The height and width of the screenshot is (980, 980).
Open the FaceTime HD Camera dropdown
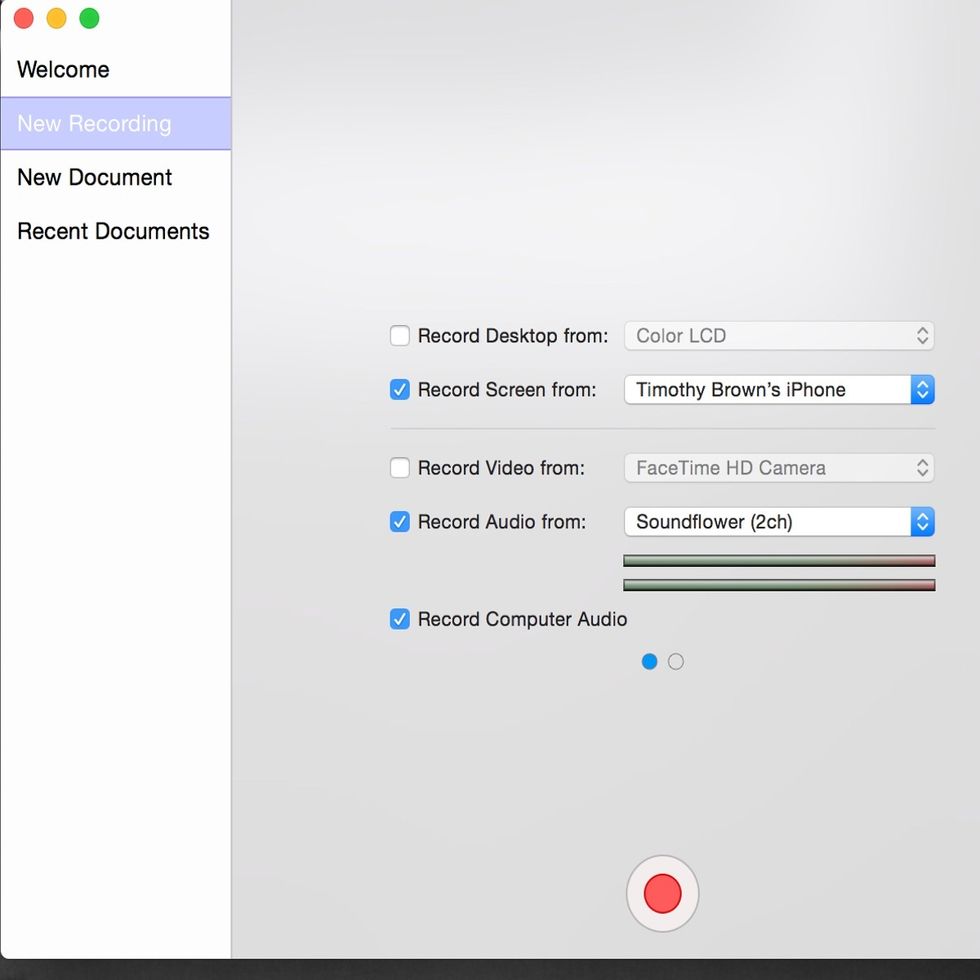(x=778, y=468)
